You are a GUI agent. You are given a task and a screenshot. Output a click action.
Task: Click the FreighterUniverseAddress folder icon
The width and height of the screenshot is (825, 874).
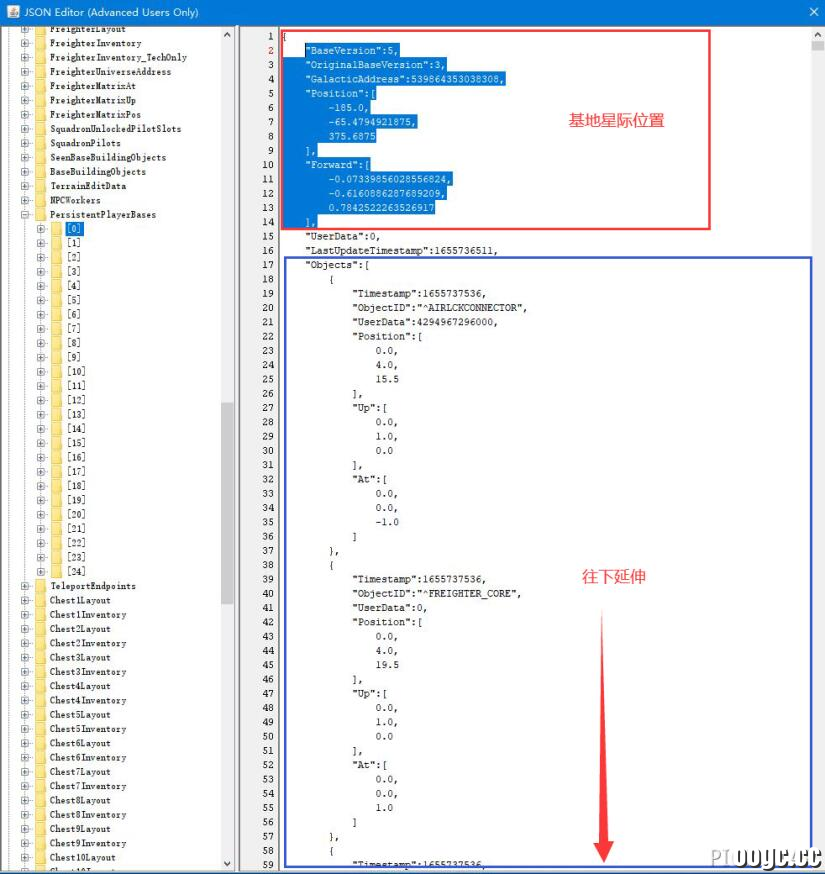tap(40, 71)
